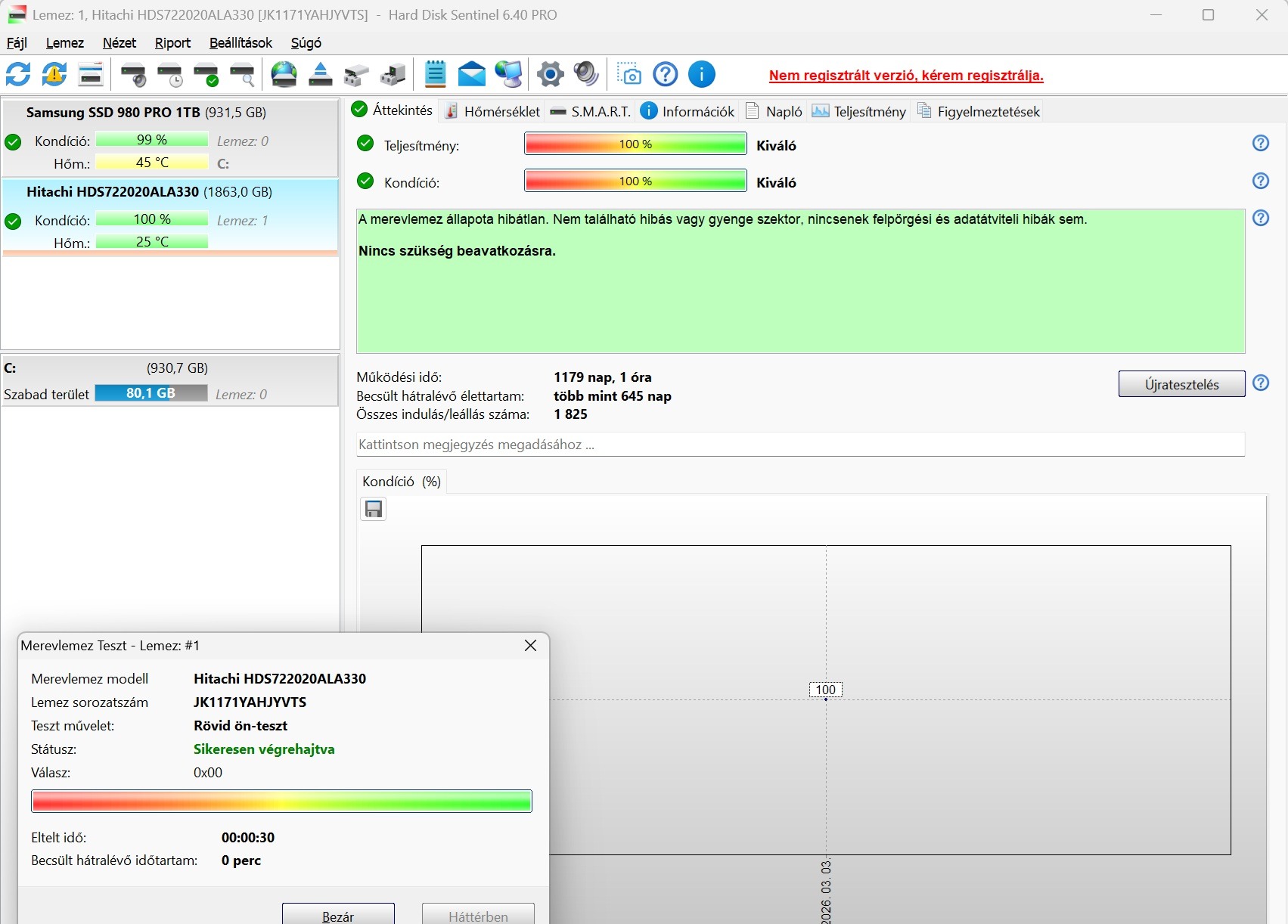
Task: Open the Nézet menu
Action: pyautogui.click(x=119, y=43)
